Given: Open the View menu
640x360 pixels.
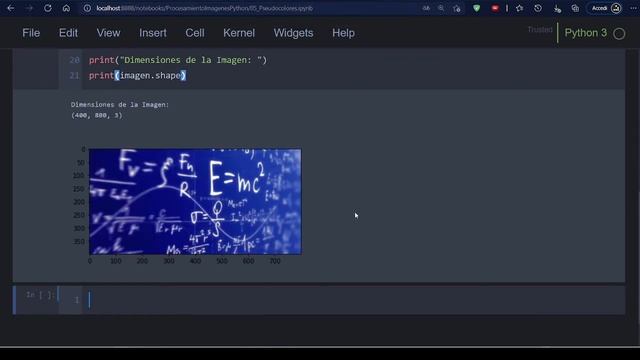Looking at the screenshot, I should pos(109,33).
